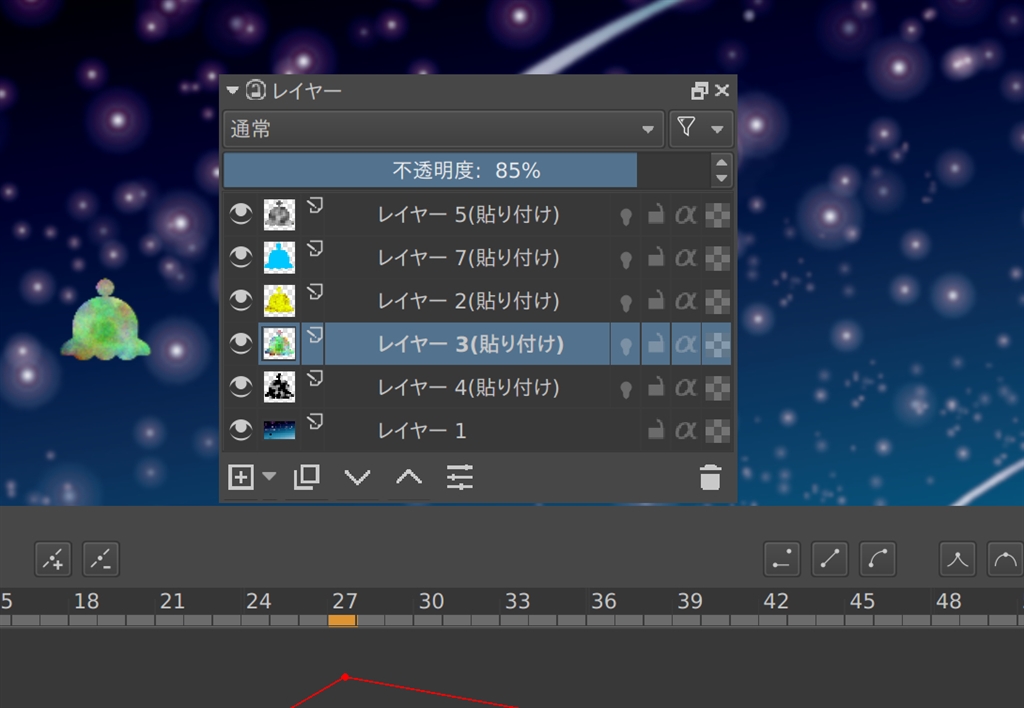Click the 不透明度 85% opacity slider
Image resolution: width=1024 pixels, height=708 pixels.
coord(467,170)
